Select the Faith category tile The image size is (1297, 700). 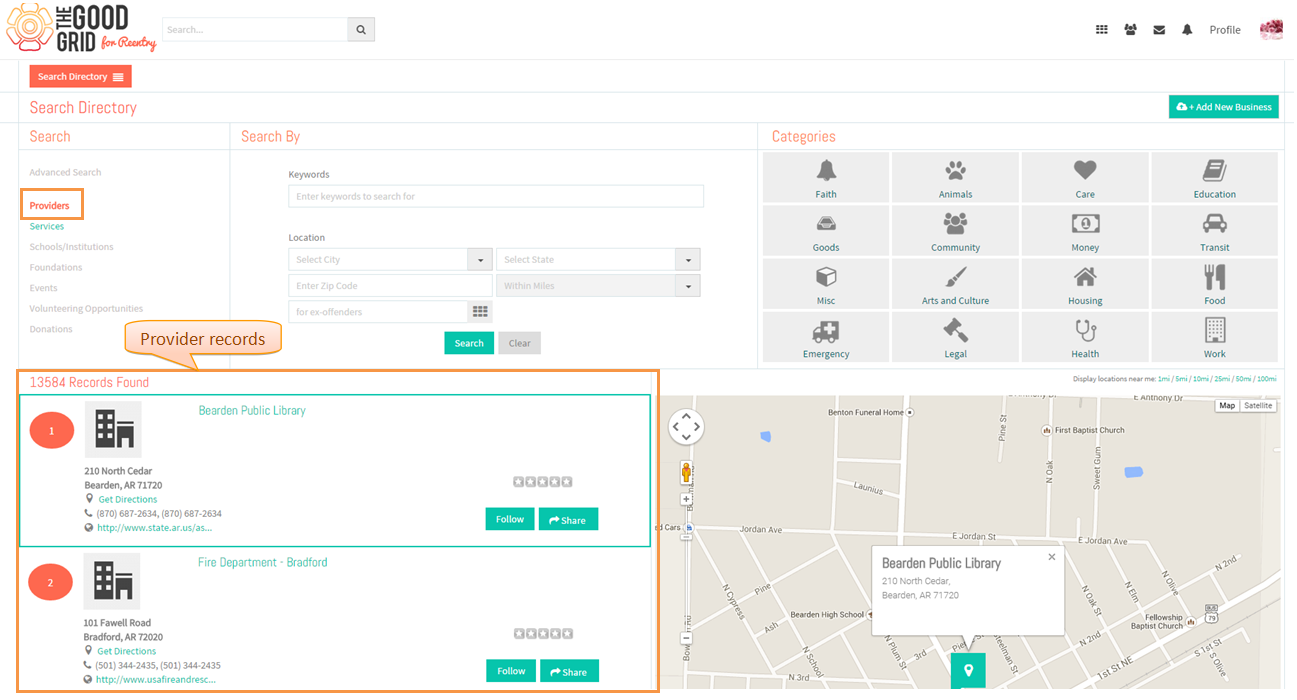point(826,177)
